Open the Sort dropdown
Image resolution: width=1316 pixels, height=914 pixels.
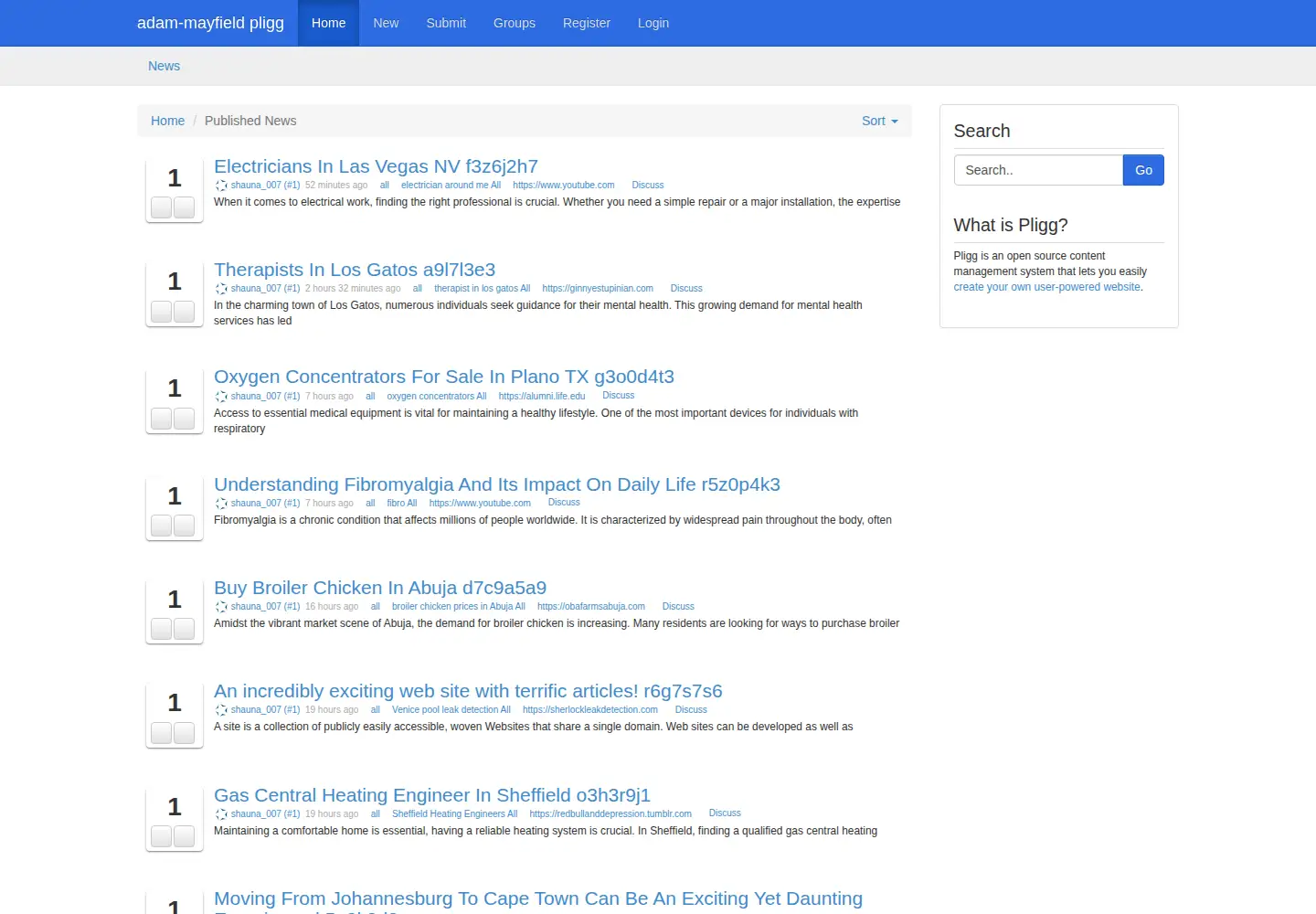[x=880, y=121]
